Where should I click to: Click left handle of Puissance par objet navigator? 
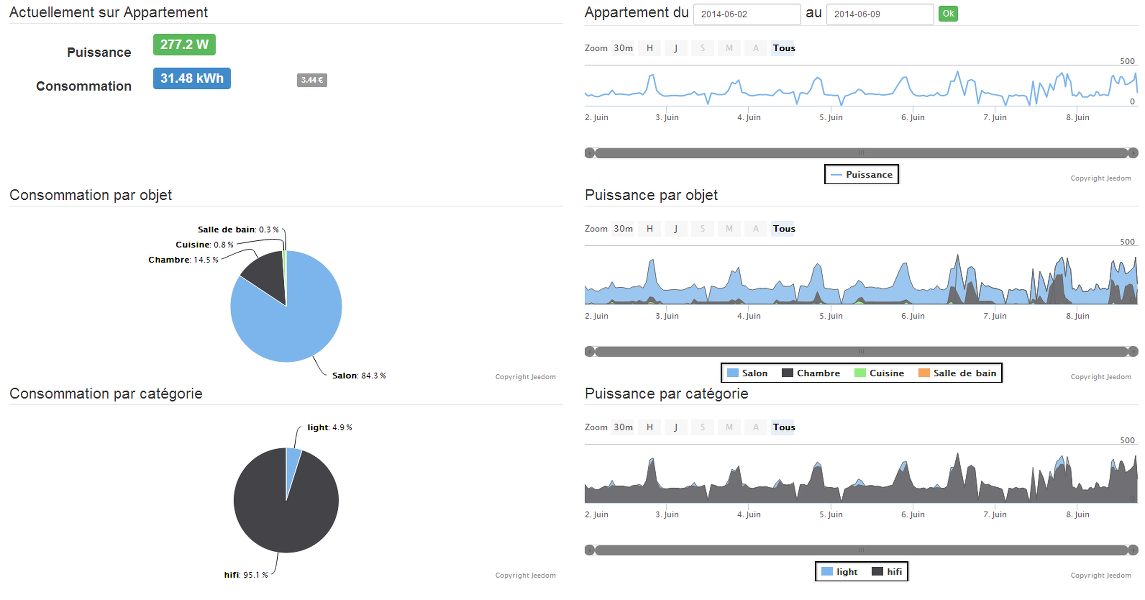pos(590,351)
